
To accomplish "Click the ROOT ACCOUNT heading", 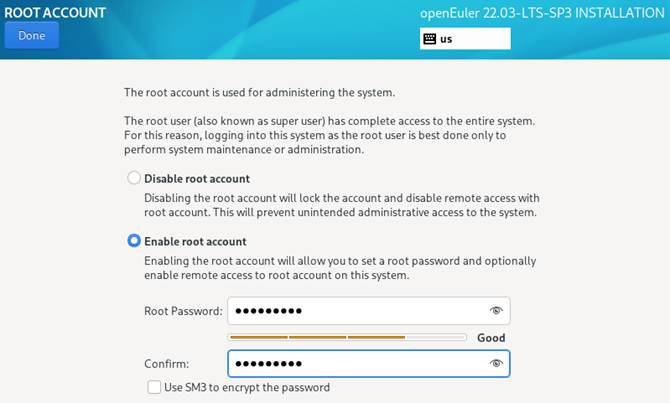I will (55, 11).
